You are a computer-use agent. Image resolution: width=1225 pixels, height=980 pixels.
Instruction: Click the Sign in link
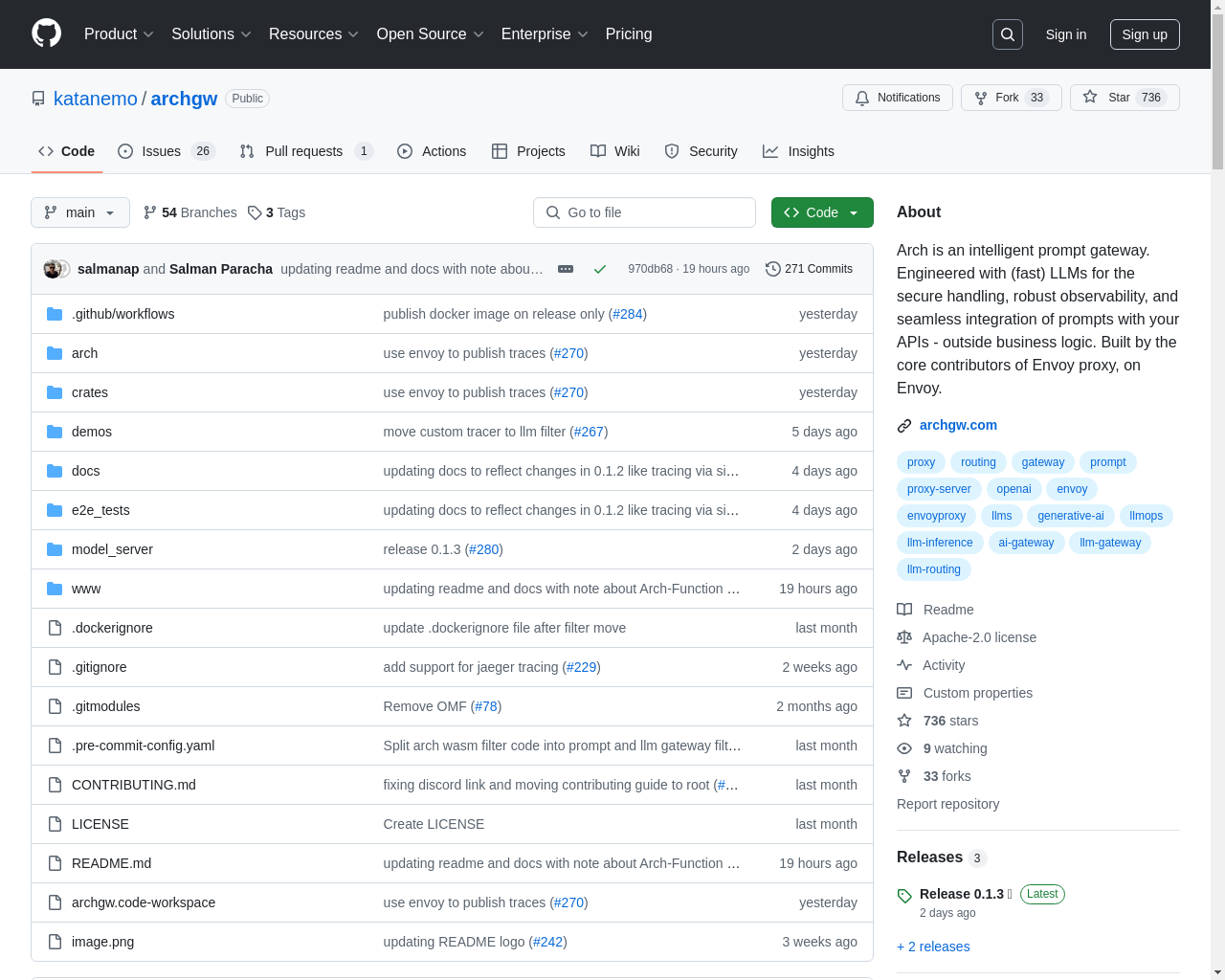[1066, 34]
